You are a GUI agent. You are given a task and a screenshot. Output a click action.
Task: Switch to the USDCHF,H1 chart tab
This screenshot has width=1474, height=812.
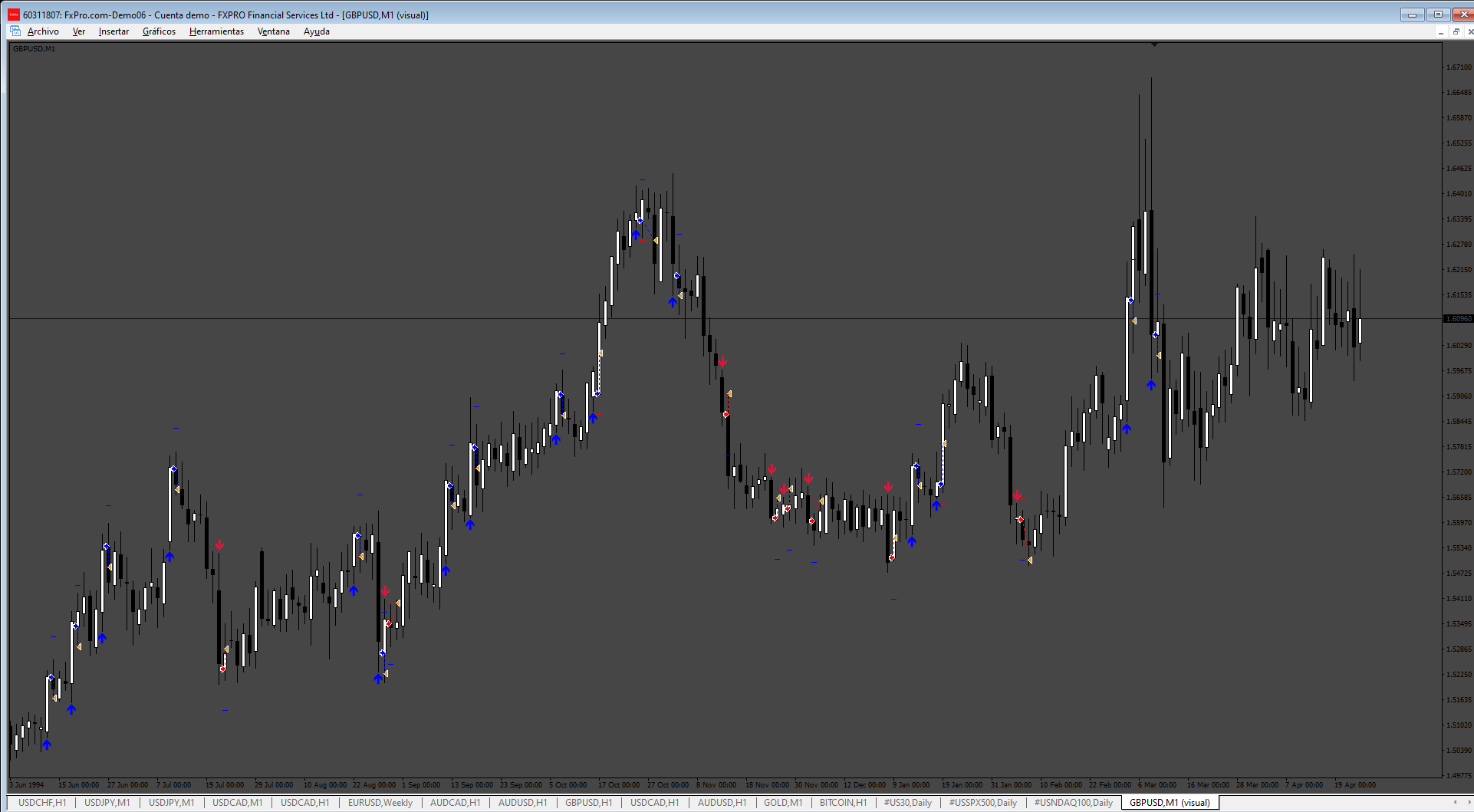pos(42,803)
